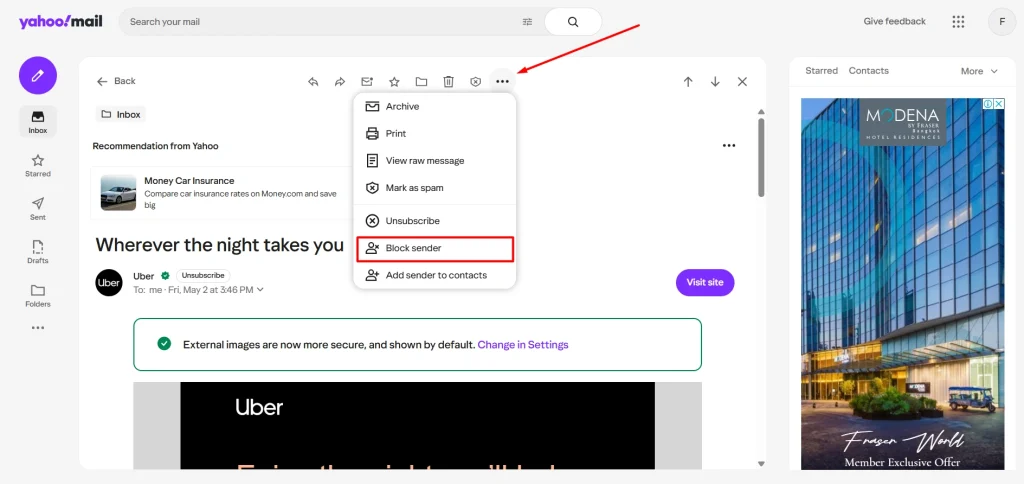Delete the email with the trash icon
Viewport: 1024px width, 484px height.
coord(449,82)
